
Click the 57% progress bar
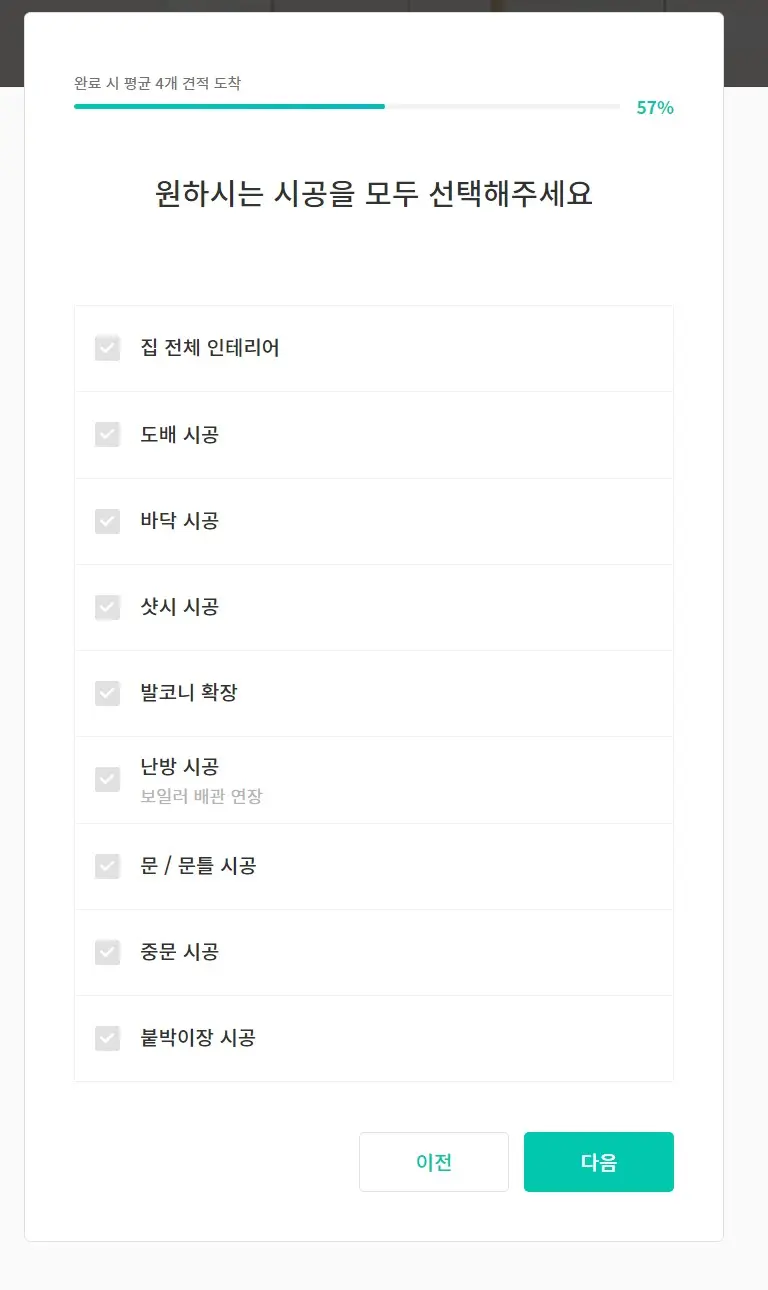(x=350, y=106)
